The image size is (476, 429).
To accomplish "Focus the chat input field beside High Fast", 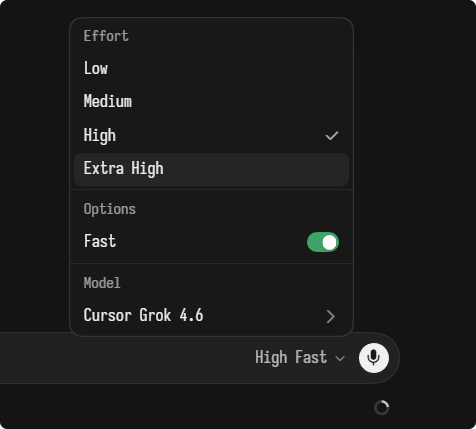I will (x=123, y=358).
